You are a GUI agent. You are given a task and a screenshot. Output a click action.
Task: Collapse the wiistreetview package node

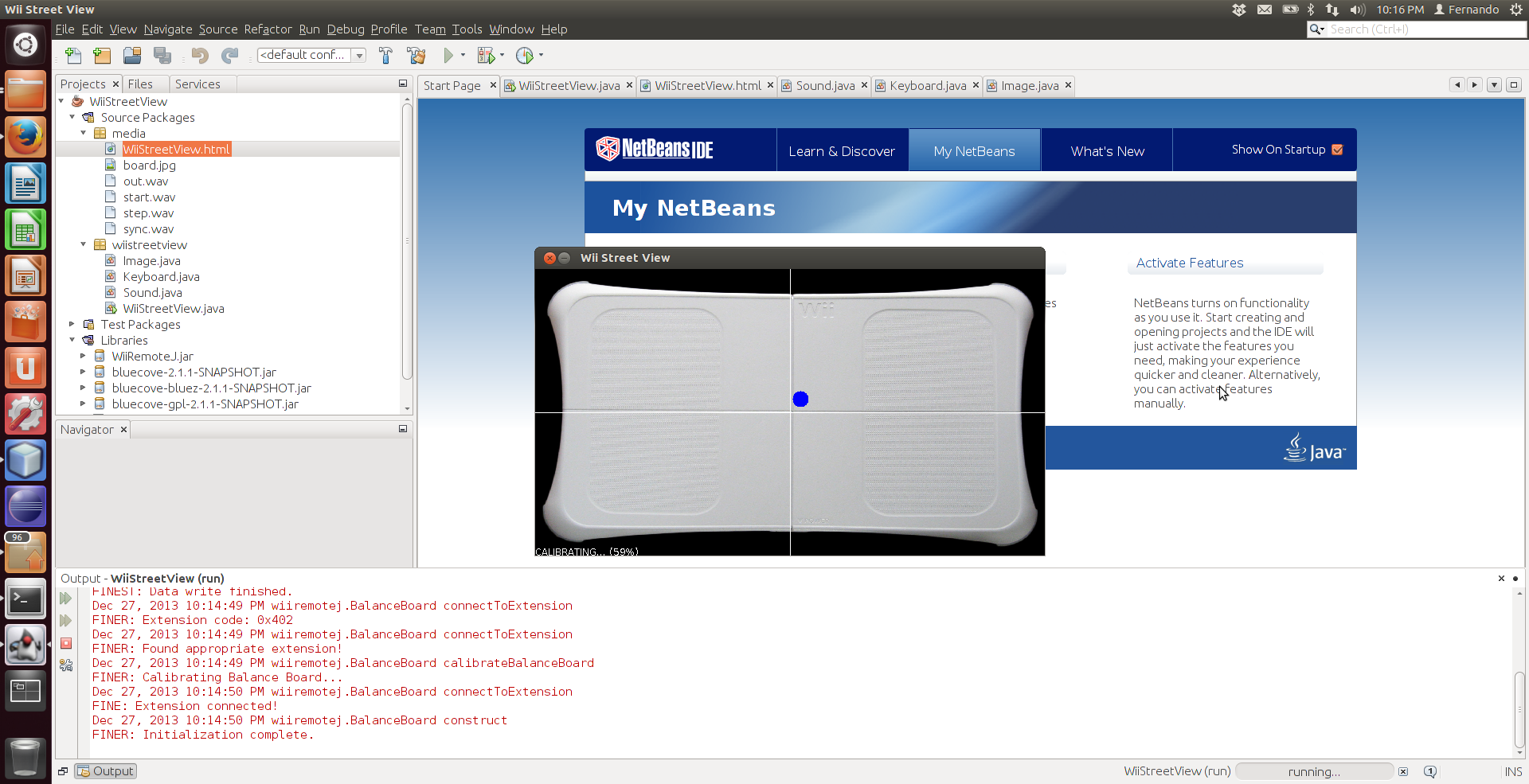click(x=84, y=244)
